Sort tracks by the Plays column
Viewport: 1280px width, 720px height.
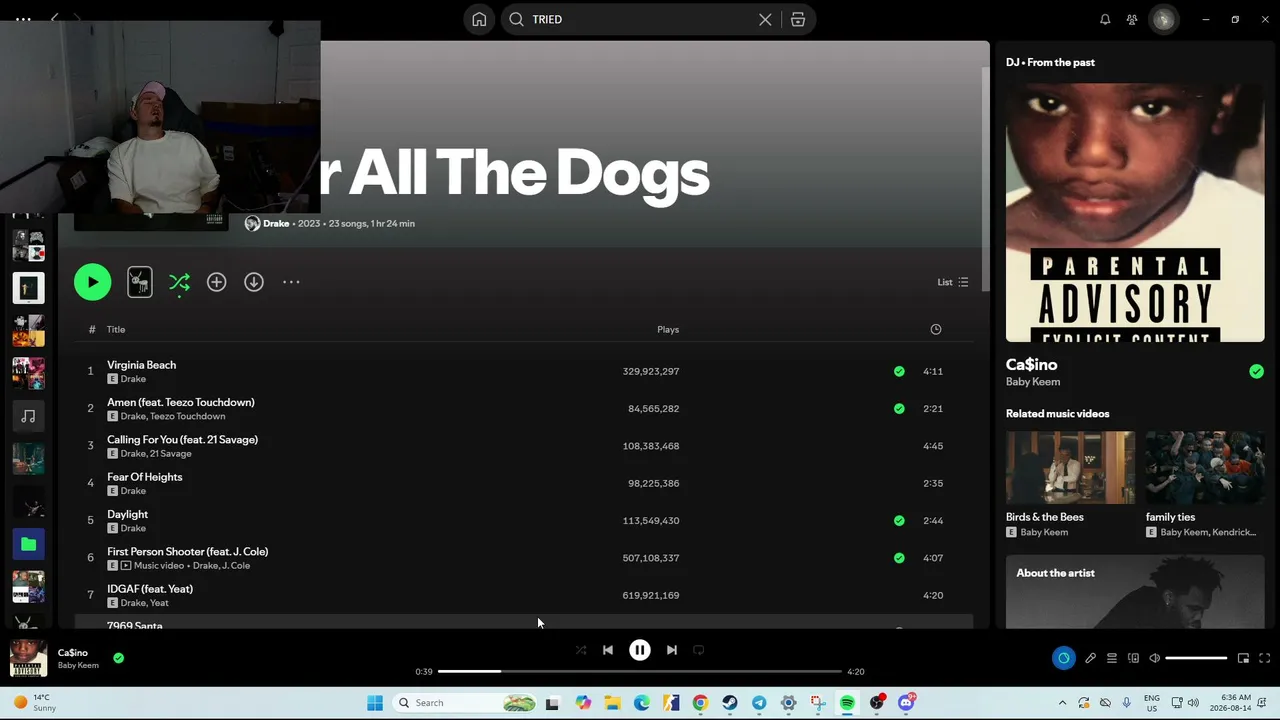pyautogui.click(x=668, y=329)
